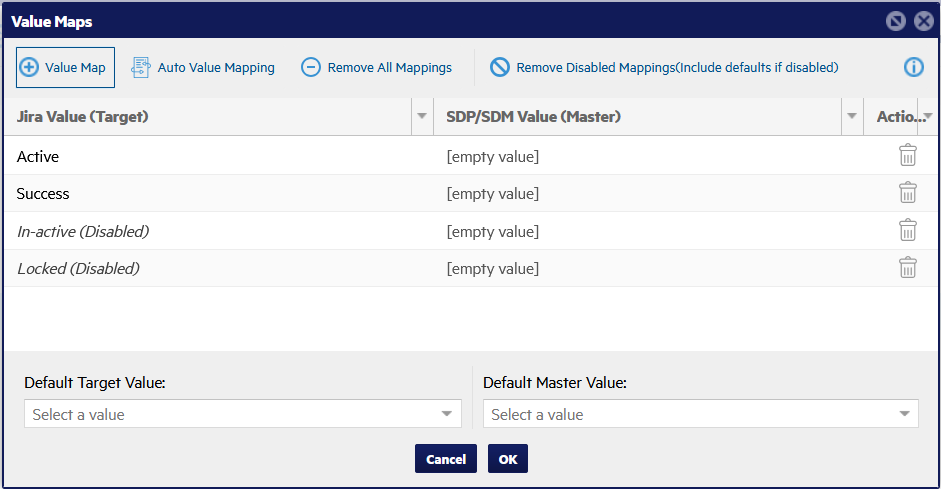
Task: Click the empty value cell for Success
Action: click(x=649, y=193)
